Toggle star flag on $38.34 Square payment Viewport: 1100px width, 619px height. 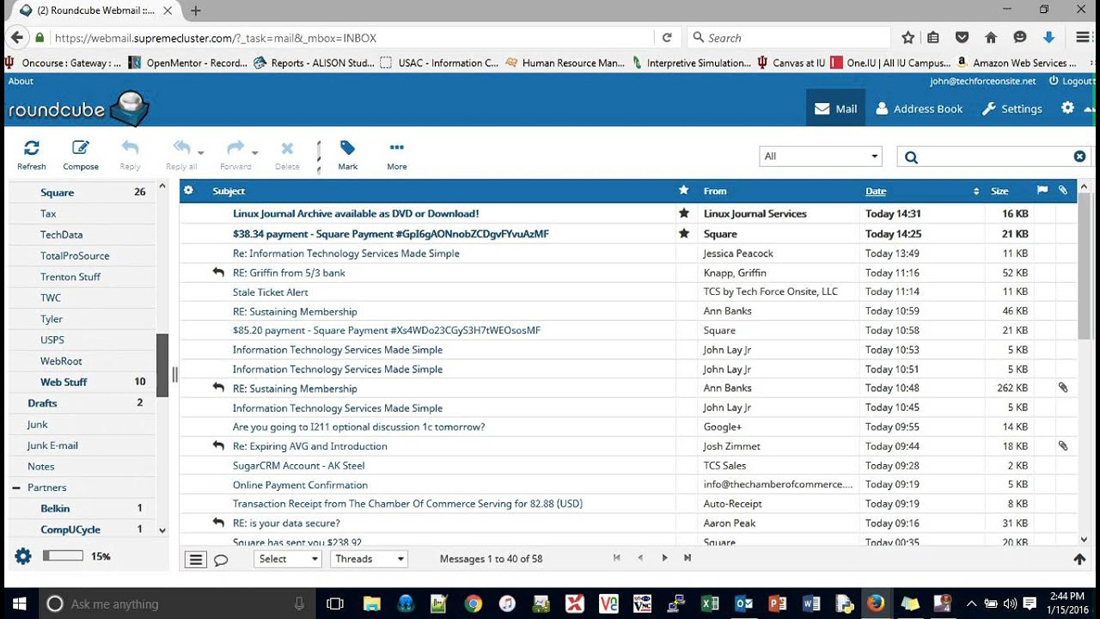click(684, 234)
